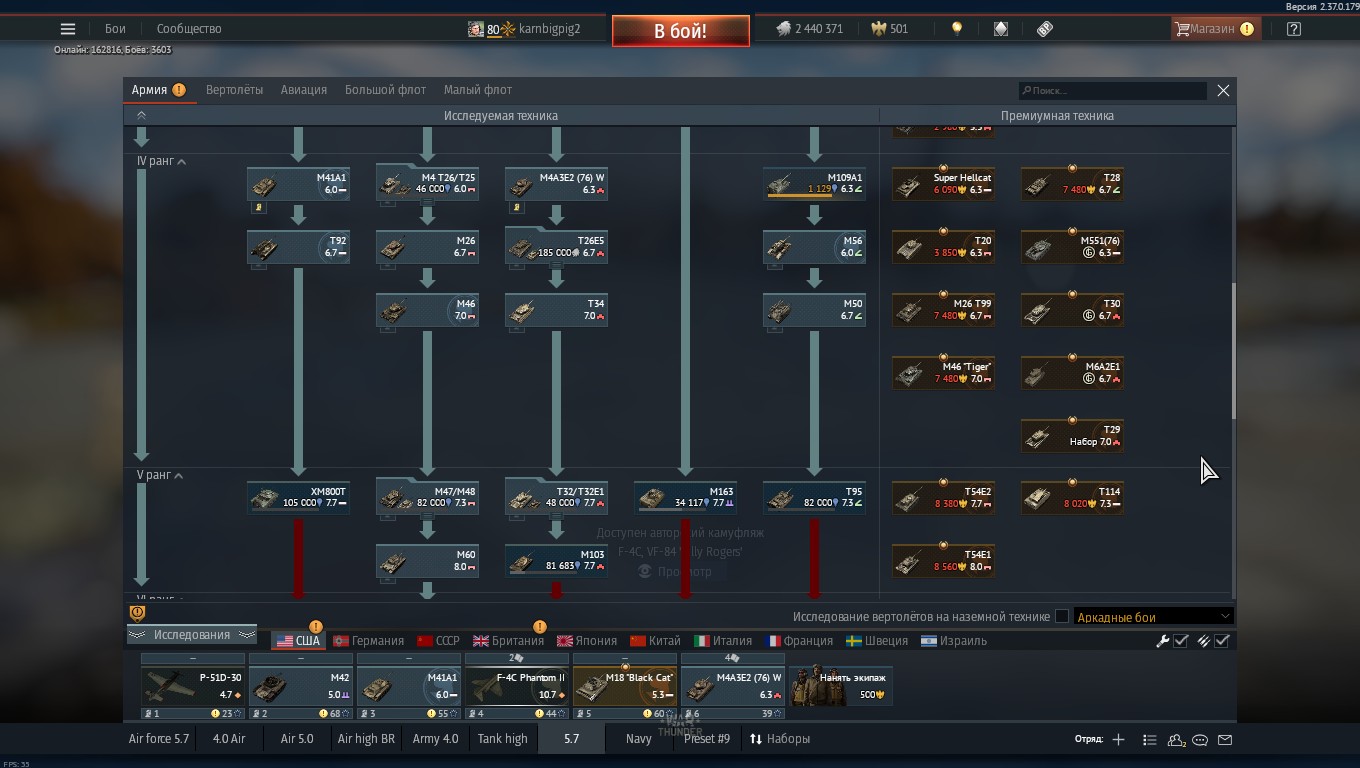The width and height of the screenshot is (1360, 768).
Task: Add a squad member with the plus icon
Action: click(1118, 740)
